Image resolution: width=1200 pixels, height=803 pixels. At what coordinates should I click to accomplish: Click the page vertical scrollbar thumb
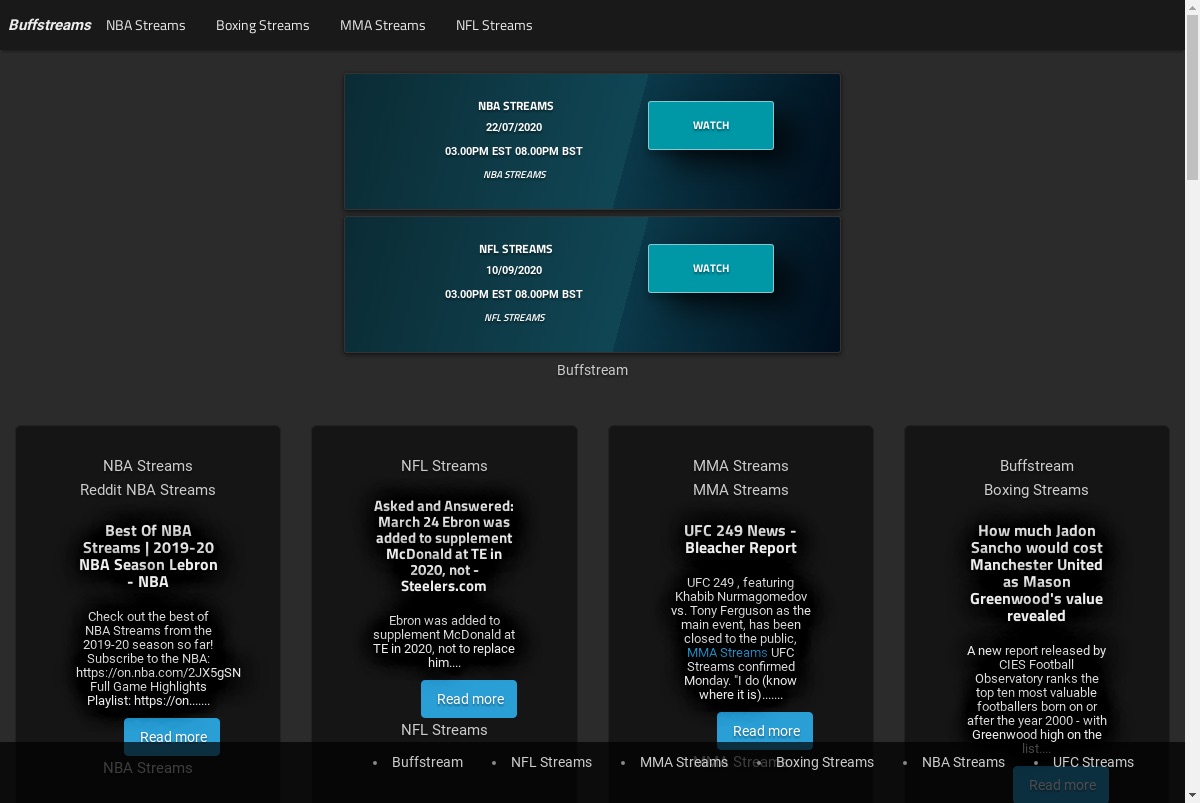click(1192, 98)
